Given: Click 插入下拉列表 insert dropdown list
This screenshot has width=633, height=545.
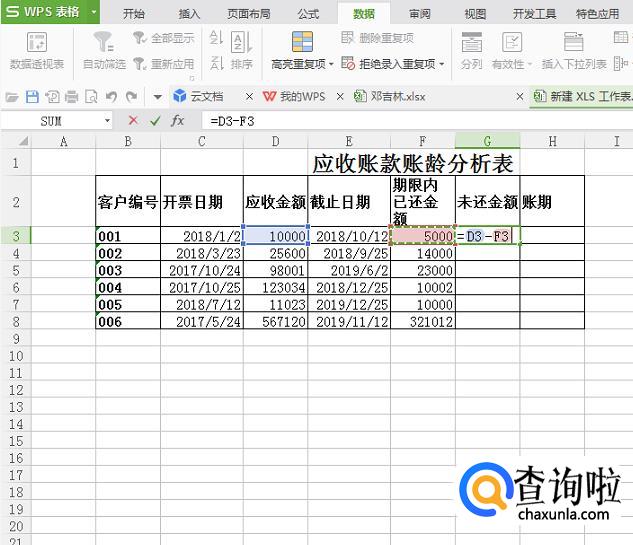Looking at the screenshot, I should [574, 50].
